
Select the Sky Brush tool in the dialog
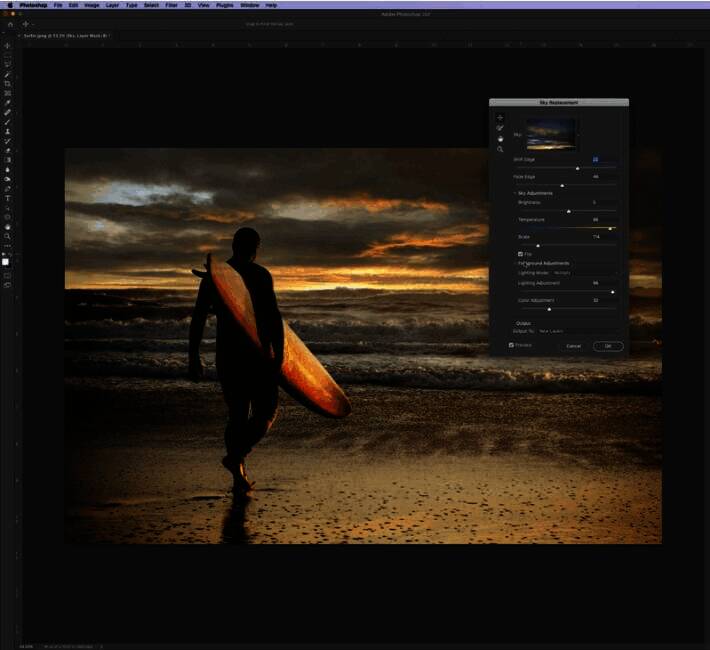tap(500, 128)
